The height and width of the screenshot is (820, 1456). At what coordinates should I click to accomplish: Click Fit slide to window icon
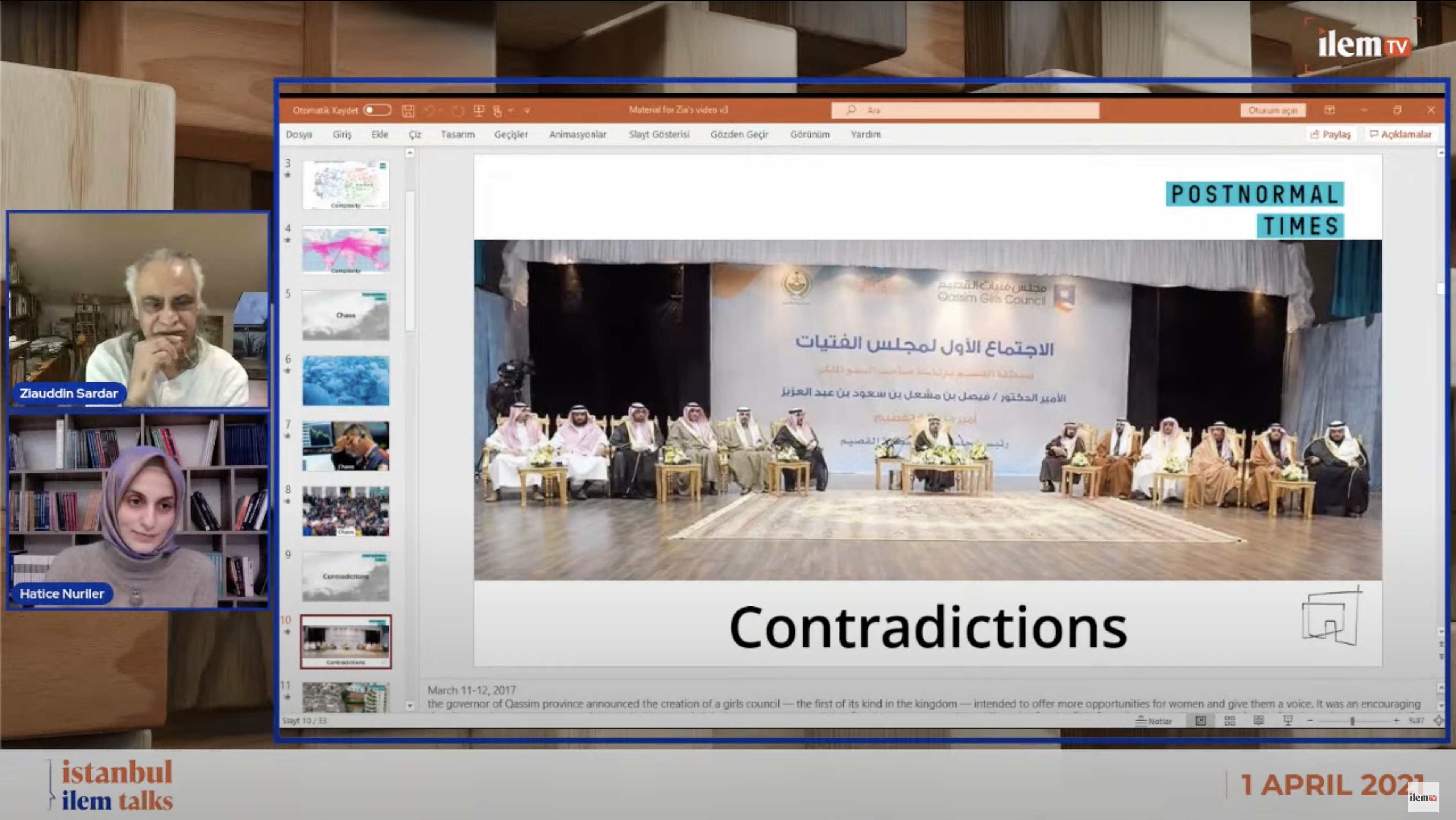(1439, 721)
